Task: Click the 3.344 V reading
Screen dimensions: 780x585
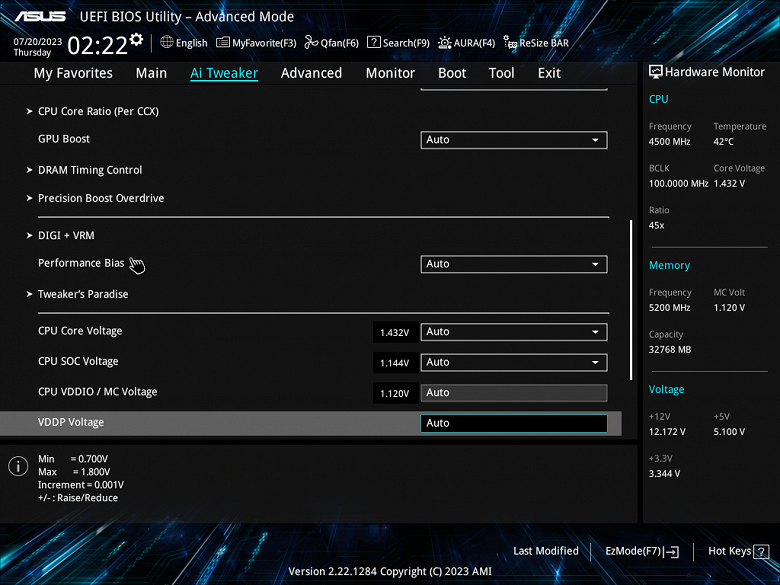Action: pyautogui.click(x=664, y=474)
